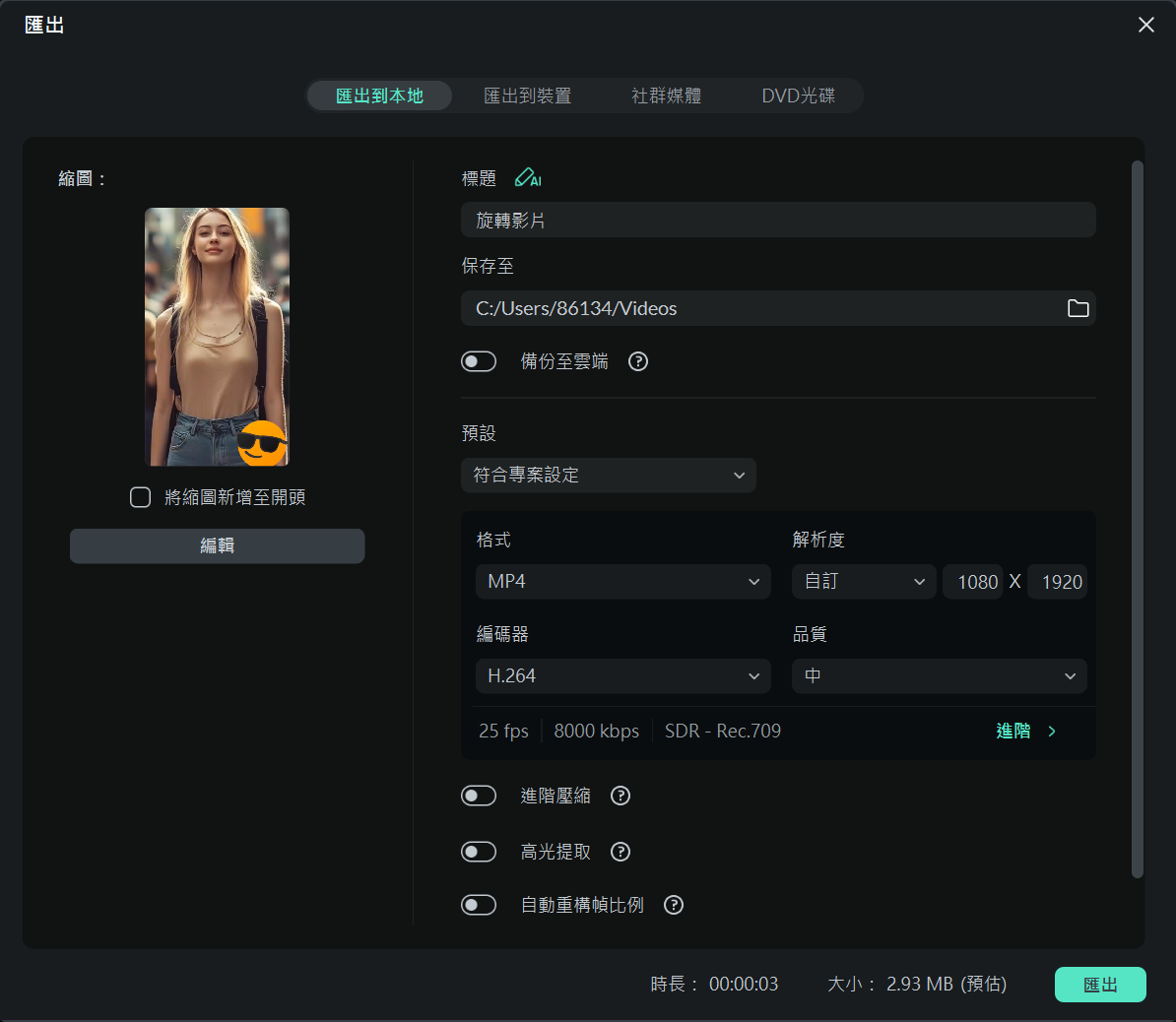Click the sunglasses sticker on the thumbnail
The image size is (1176, 1022).
pyautogui.click(x=262, y=444)
